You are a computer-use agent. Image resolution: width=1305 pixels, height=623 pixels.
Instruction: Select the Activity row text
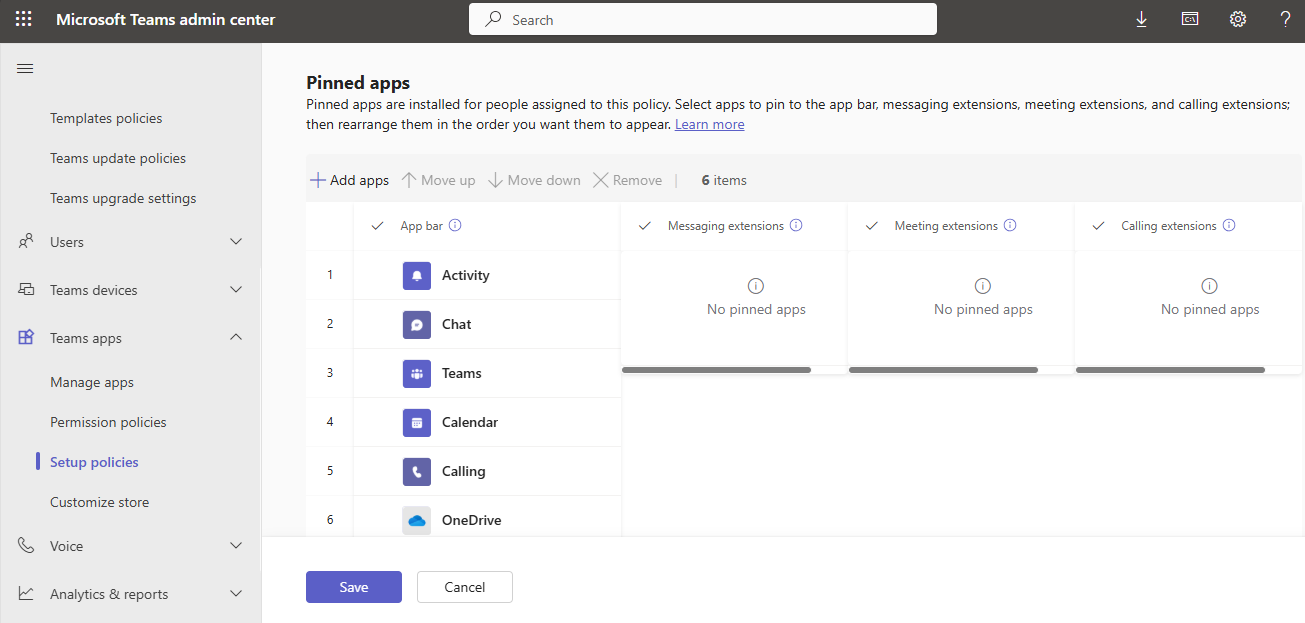click(x=466, y=275)
